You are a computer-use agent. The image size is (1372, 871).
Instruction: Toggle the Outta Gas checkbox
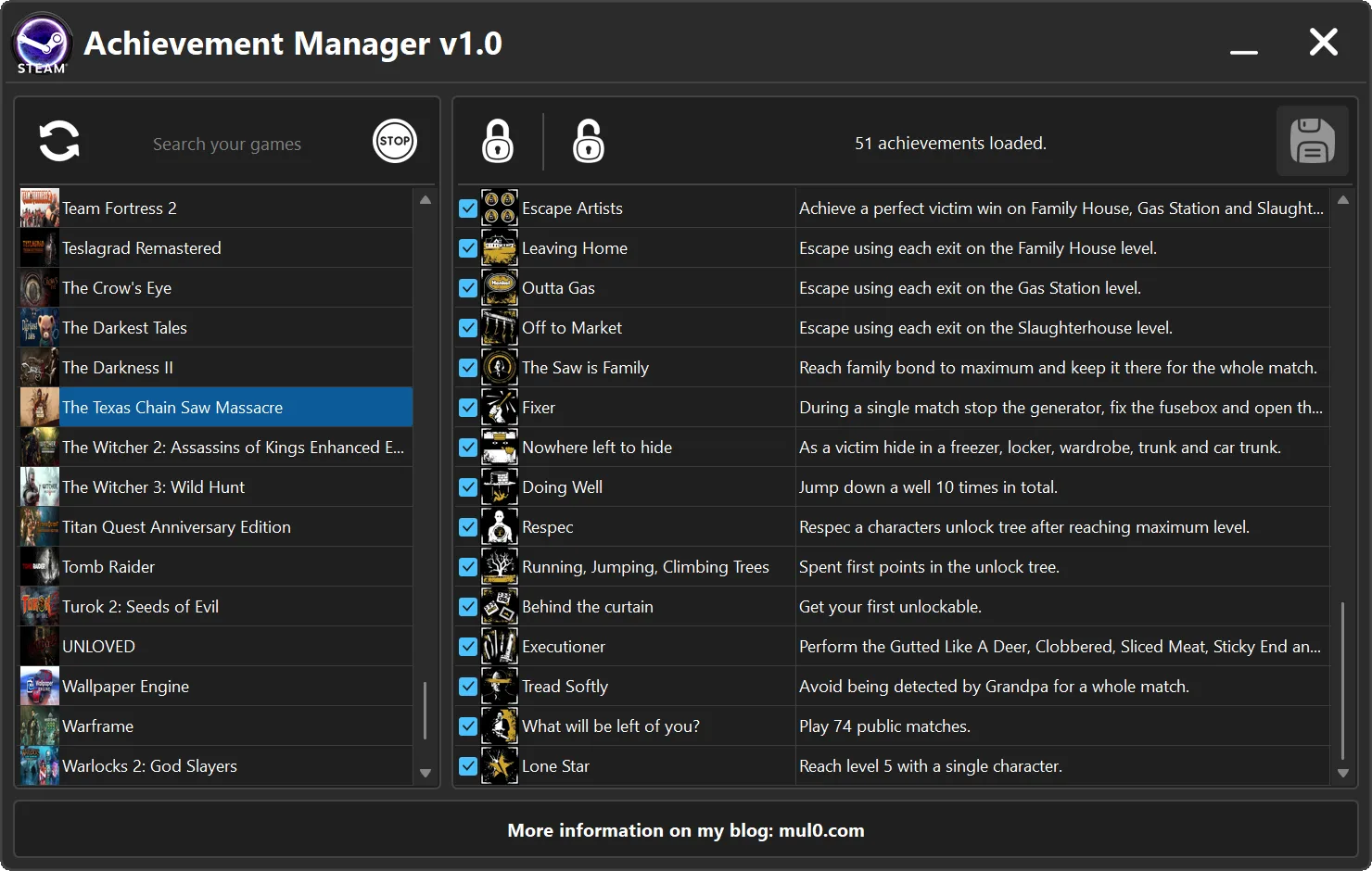click(x=468, y=288)
